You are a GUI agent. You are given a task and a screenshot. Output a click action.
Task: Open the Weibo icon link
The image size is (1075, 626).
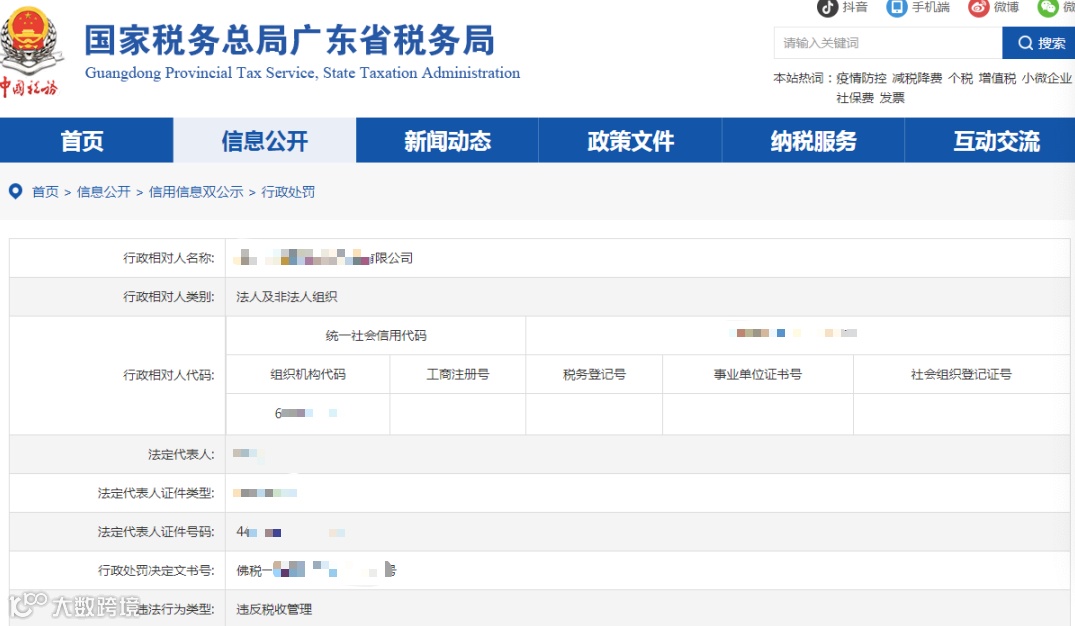pyautogui.click(x=978, y=8)
